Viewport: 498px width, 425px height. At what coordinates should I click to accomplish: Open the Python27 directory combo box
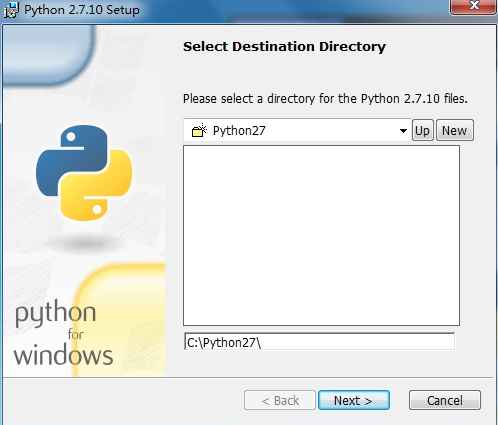(297, 130)
